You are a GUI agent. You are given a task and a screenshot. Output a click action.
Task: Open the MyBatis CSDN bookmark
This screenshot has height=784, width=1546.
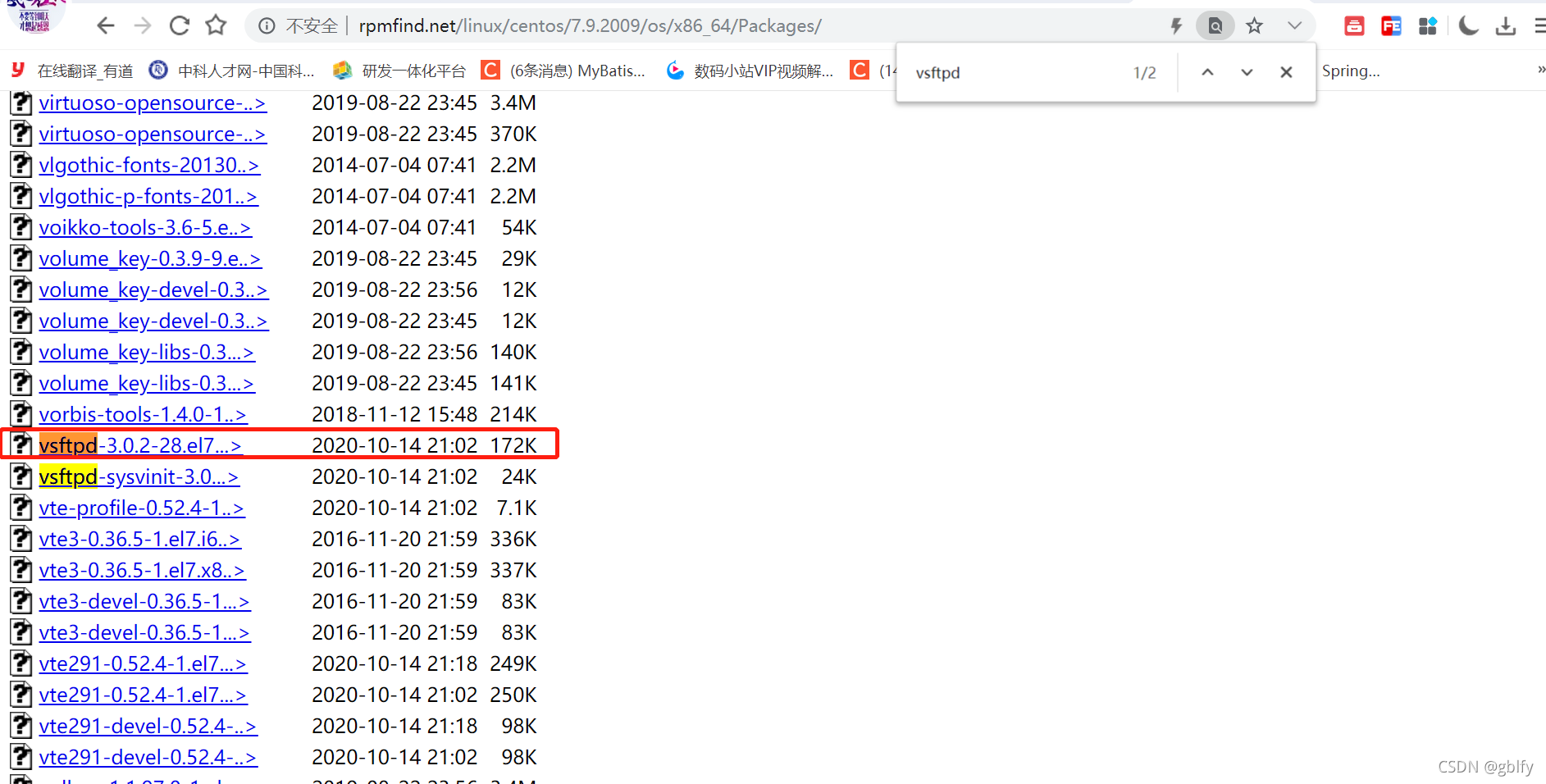click(563, 71)
